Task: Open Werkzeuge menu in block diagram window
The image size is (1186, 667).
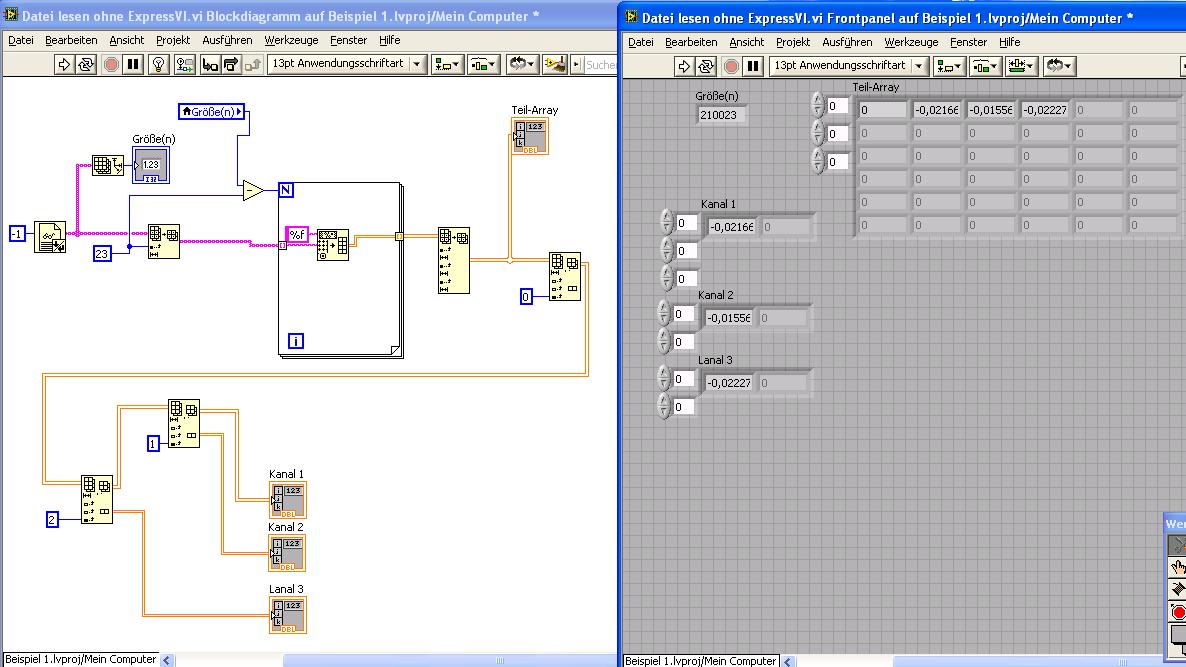Action: tap(291, 40)
